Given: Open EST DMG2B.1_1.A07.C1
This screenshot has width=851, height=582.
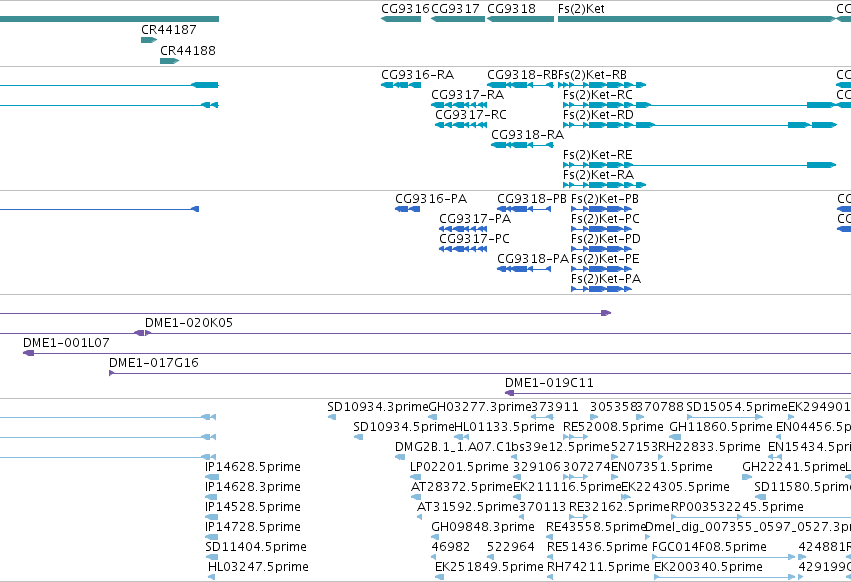Looking at the screenshot, I should pyautogui.click(x=398, y=457).
